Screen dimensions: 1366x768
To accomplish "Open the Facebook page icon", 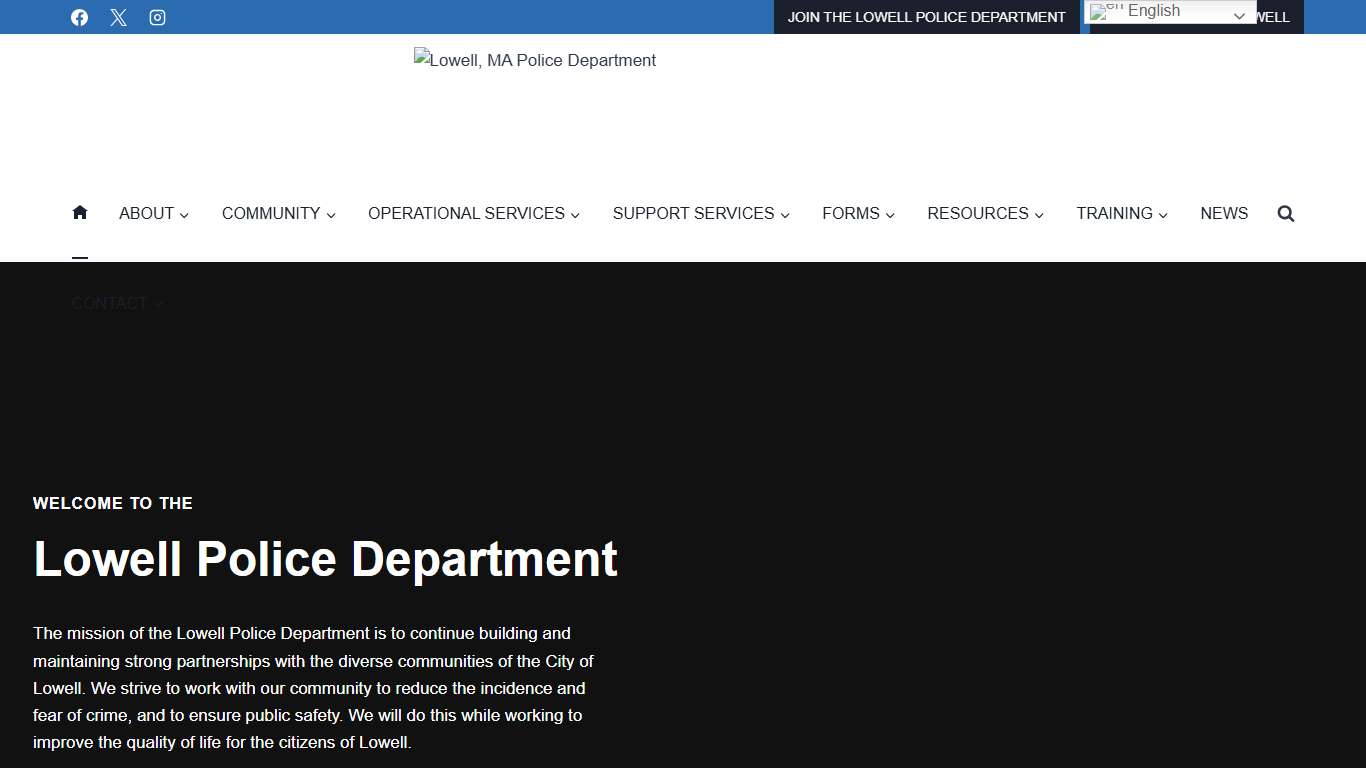I will click(79, 17).
